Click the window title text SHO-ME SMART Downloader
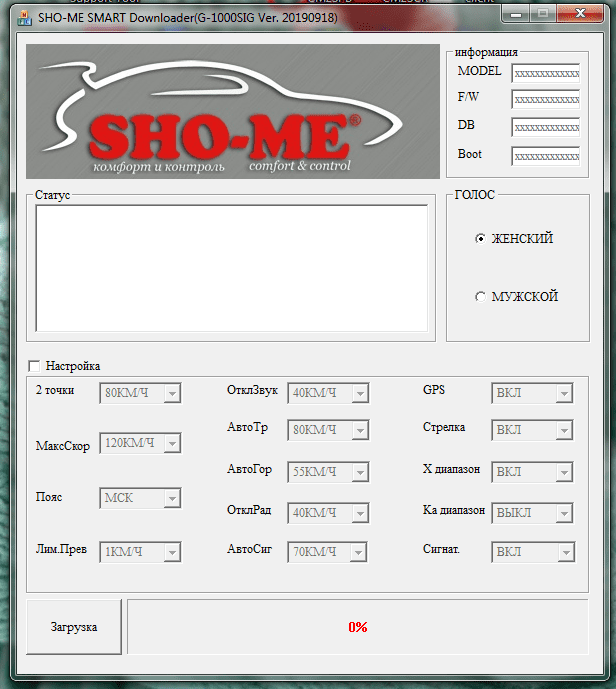 [x=188, y=18]
